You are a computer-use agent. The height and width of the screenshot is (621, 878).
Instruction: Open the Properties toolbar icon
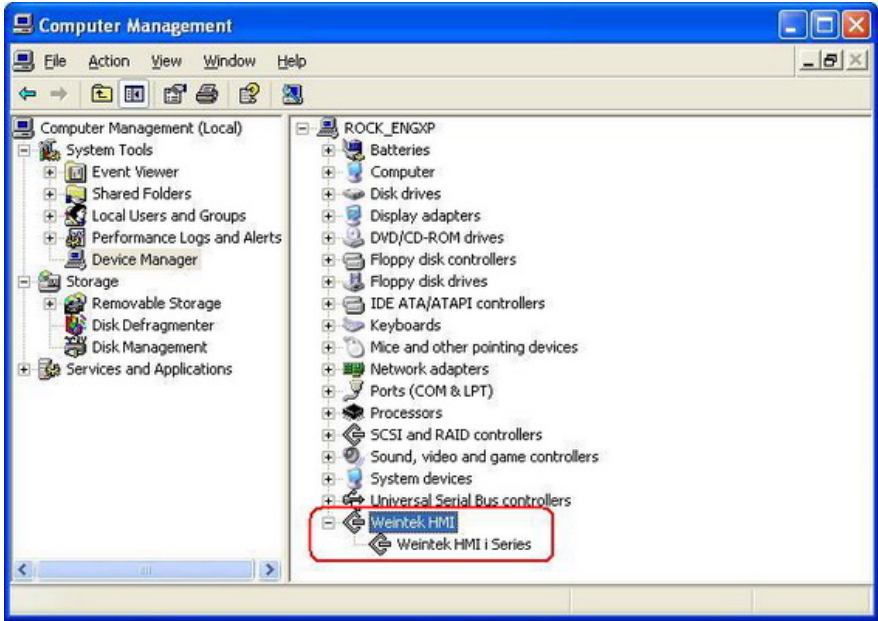coord(174,94)
